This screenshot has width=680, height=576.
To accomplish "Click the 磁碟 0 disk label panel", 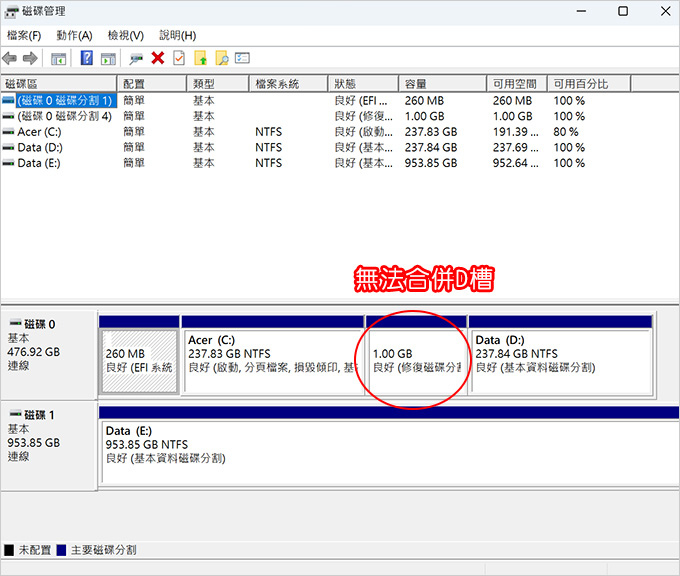I will tap(49, 355).
